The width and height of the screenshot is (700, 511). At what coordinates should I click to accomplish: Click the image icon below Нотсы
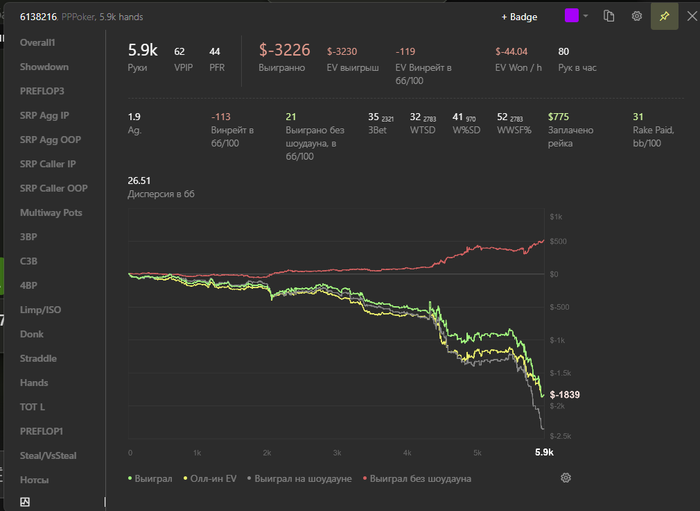pyautogui.click(x=25, y=502)
